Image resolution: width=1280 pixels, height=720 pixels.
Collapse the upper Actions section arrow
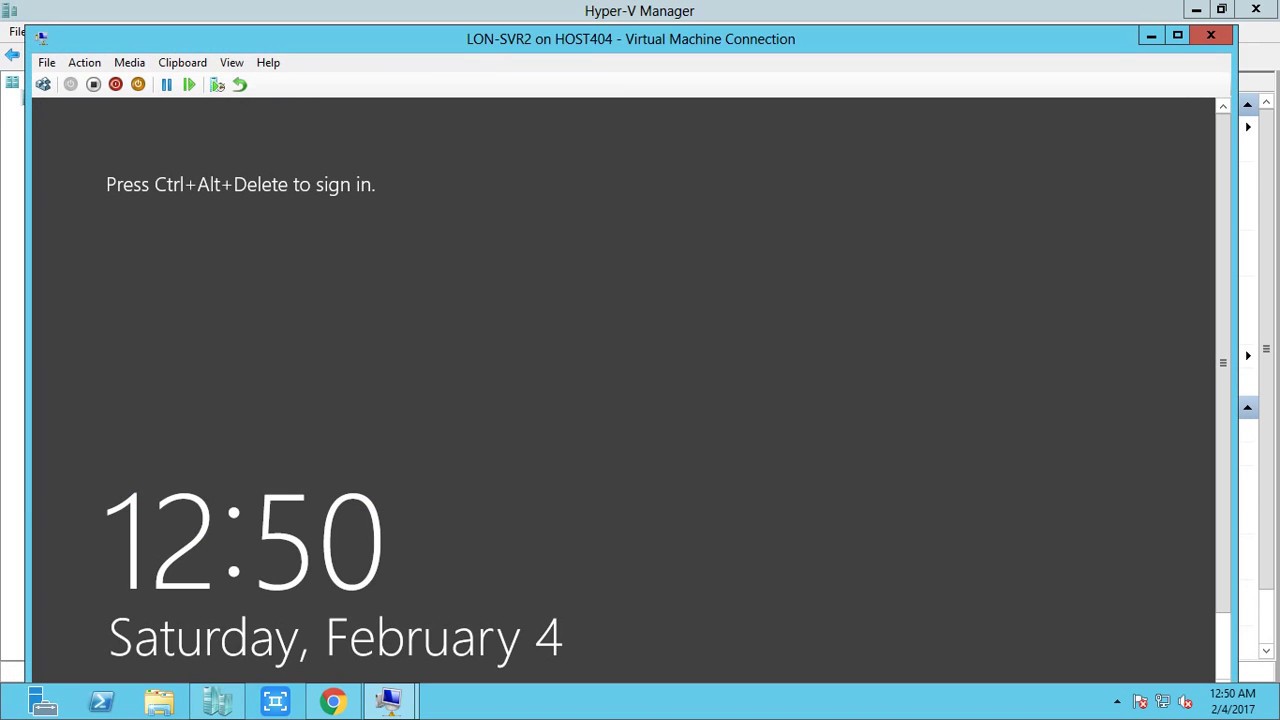(x=1247, y=104)
